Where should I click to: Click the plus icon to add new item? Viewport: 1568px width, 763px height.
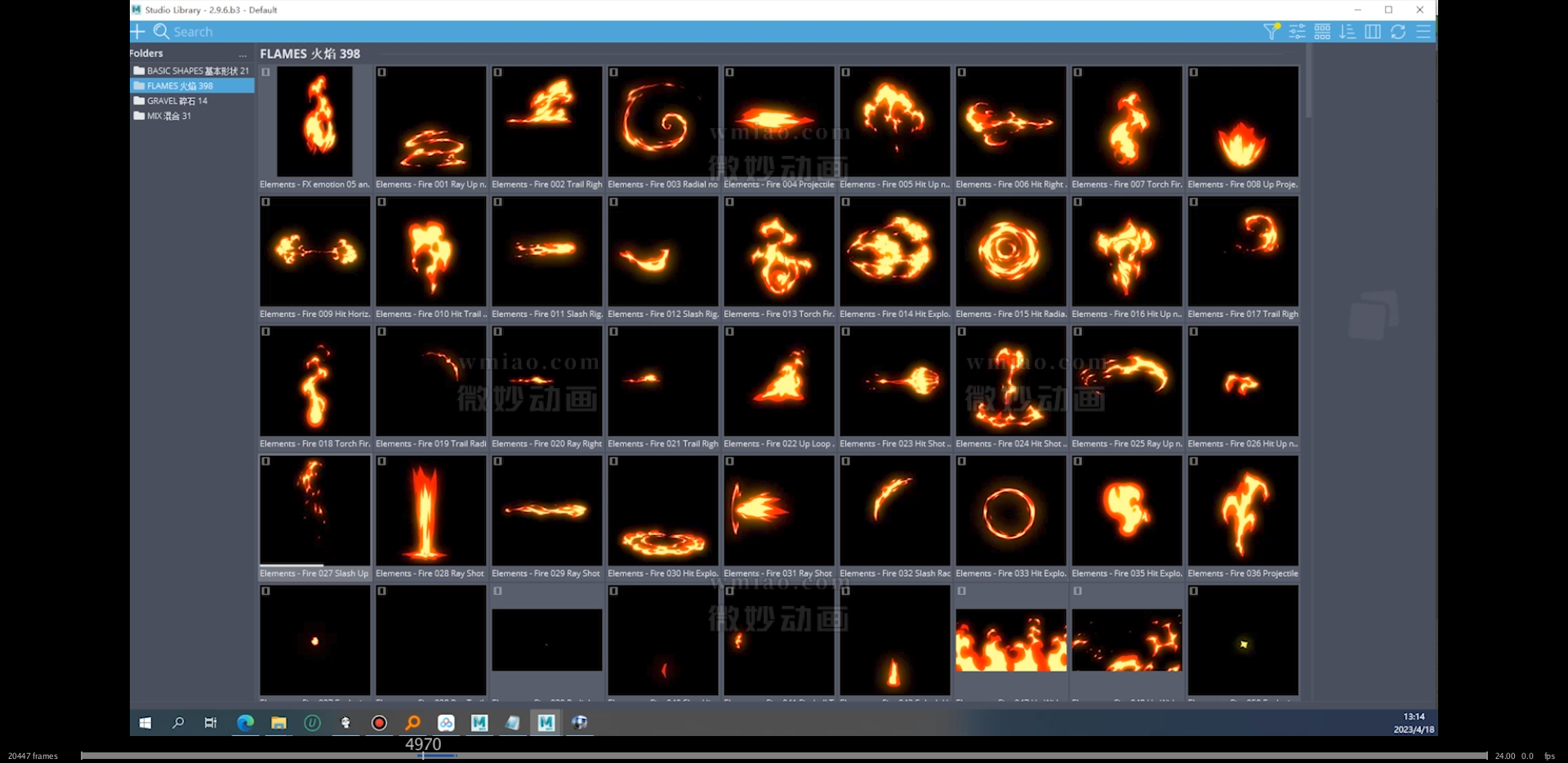pyautogui.click(x=138, y=31)
